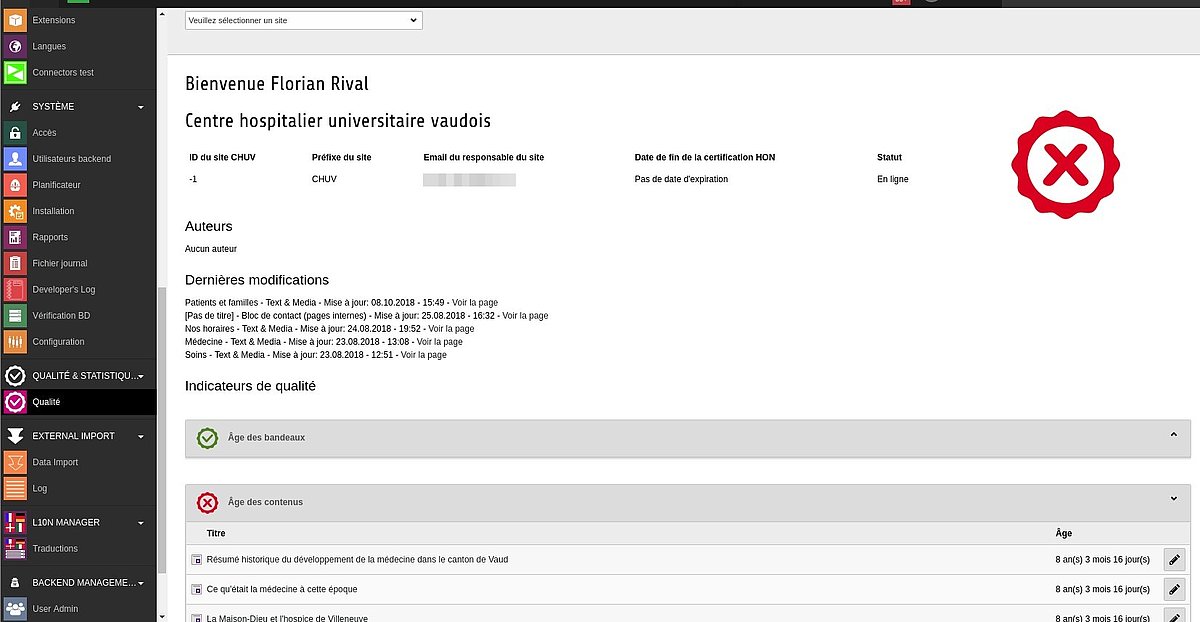This screenshot has width=1200, height=622.
Task: Open the Installation module icon
Action: (14, 211)
